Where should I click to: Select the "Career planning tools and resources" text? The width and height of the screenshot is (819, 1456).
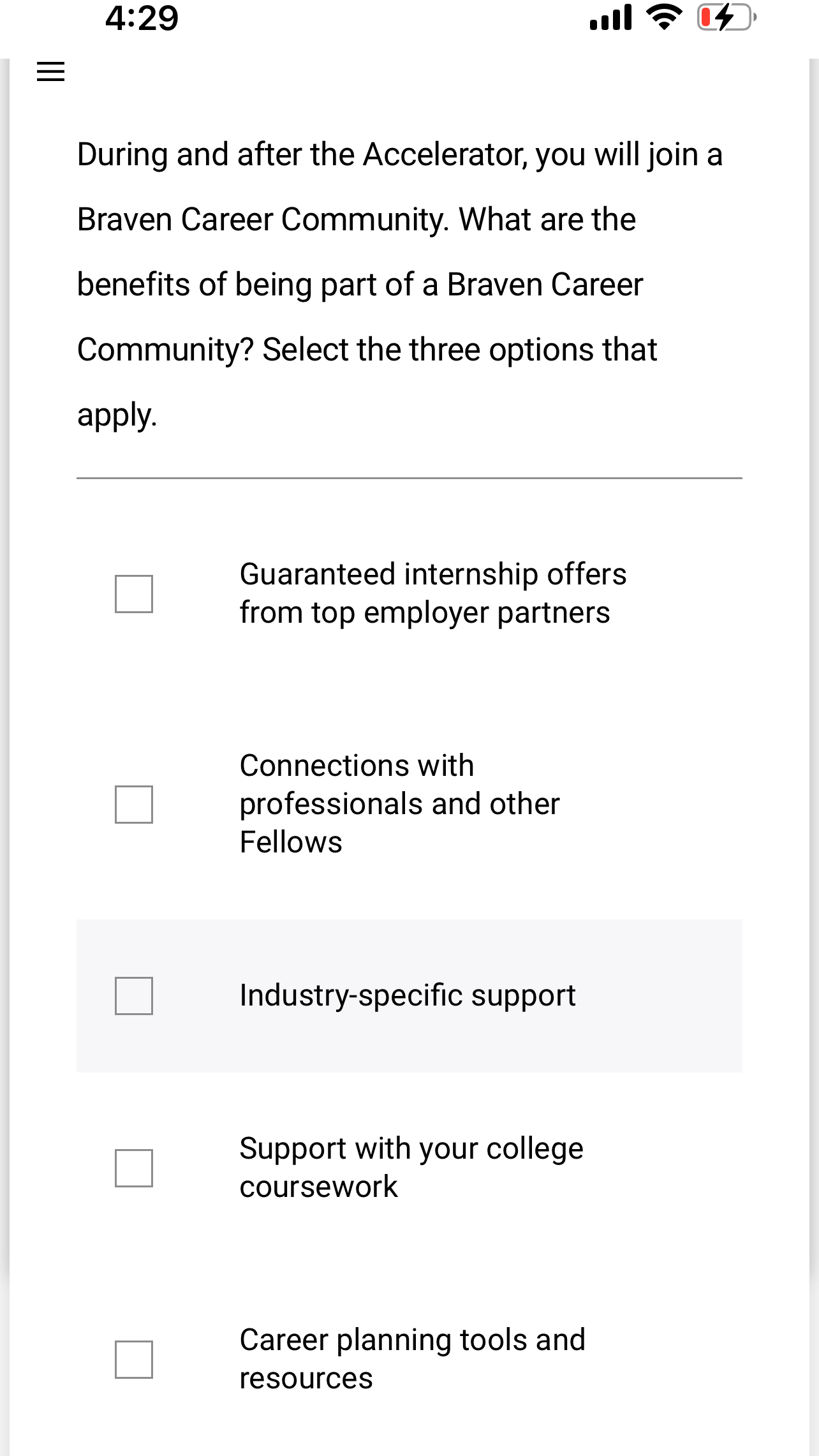[x=412, y=1359]
